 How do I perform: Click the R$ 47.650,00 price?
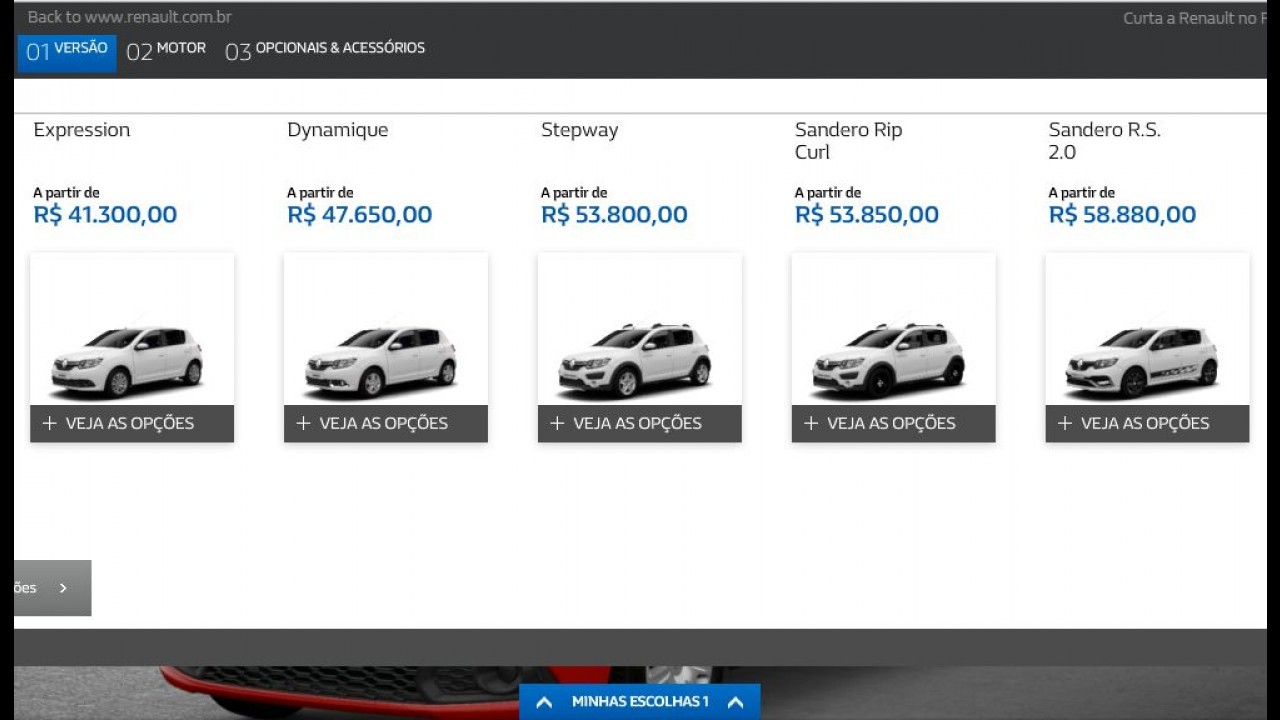[x=360, y=214]
